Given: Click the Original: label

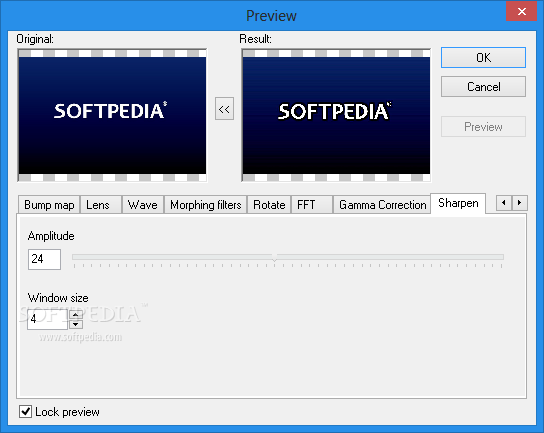Looking at the screenshot, I should click(x=35, y=39).
